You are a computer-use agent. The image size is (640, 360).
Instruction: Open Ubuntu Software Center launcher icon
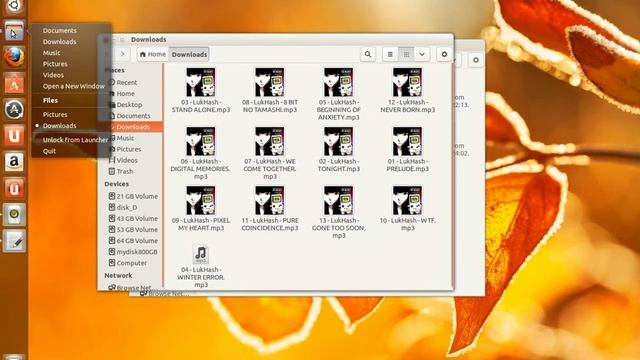click(14, 83)
